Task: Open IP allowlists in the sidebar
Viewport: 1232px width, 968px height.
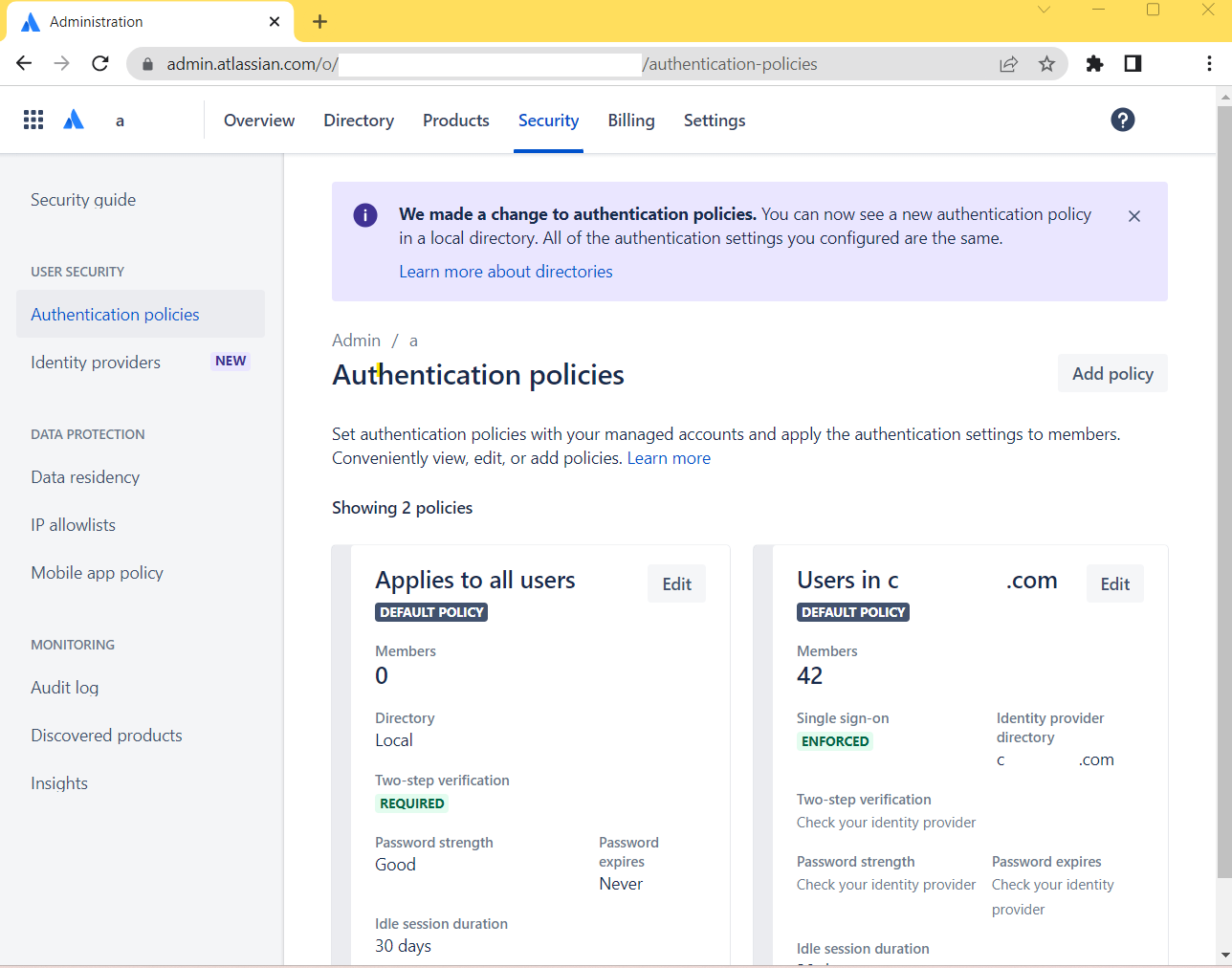Action: click(73, 525)
